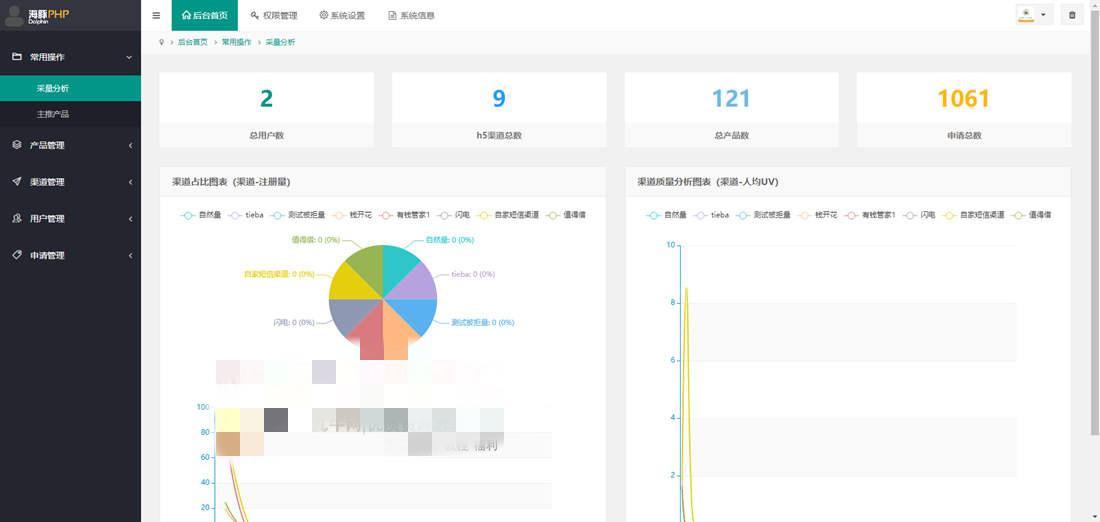Image resolution: width=1100 pixels, height=522 pixels.
Task: Click the 总产品数 stat card showing 121
Action: 732,110
